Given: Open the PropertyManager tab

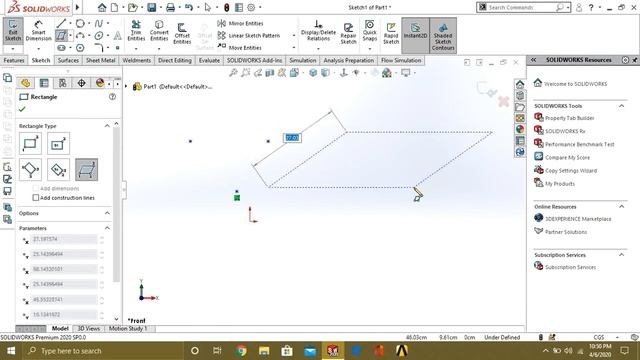Looking at the screenshot, I should click(x=44, y=83).
